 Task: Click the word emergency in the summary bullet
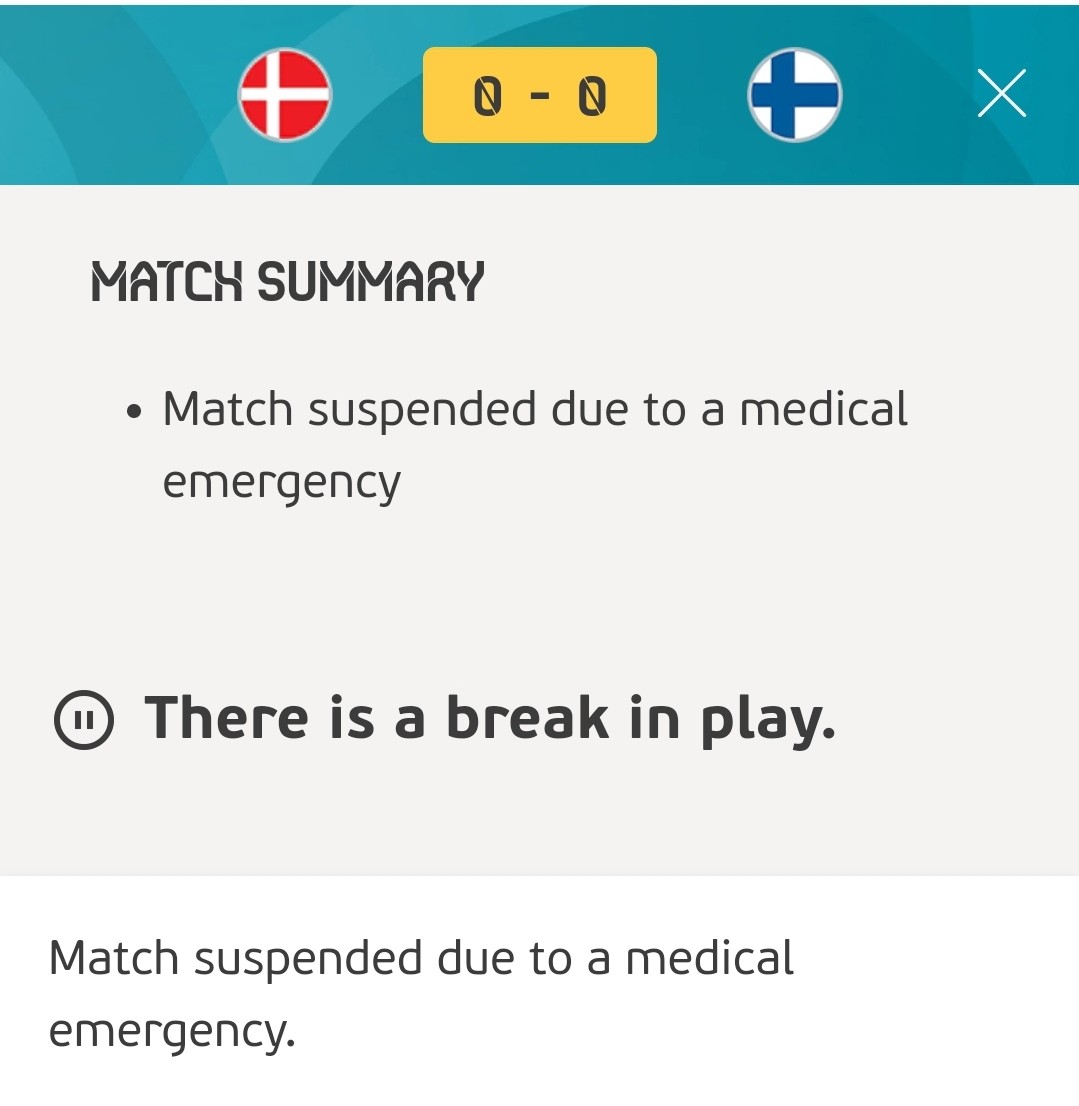pos(281,484)
